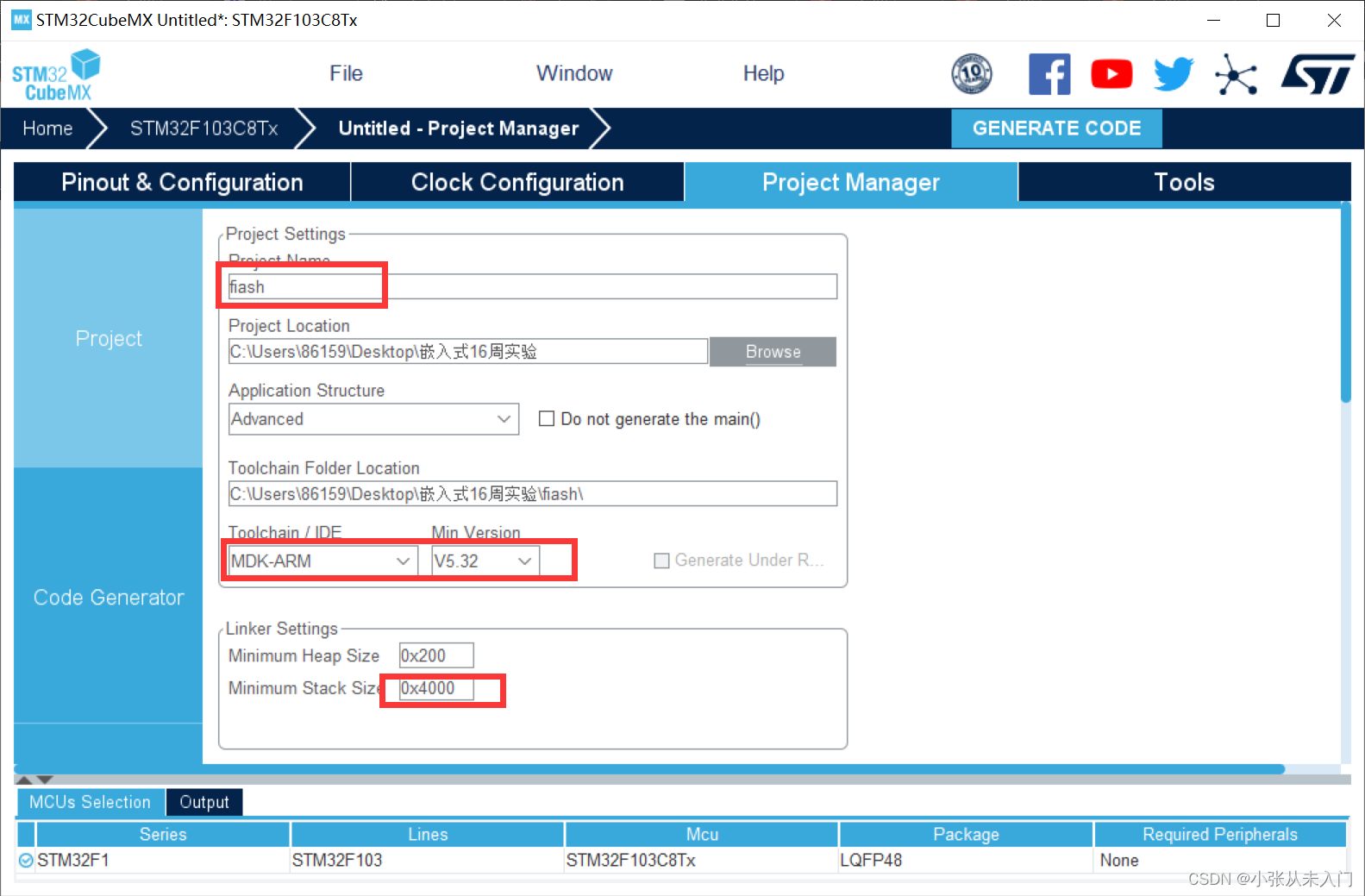Click the Minimum Heap Size field
Image resolution: width=1365 pixels, height=896 pixels.
coord(436,655)
